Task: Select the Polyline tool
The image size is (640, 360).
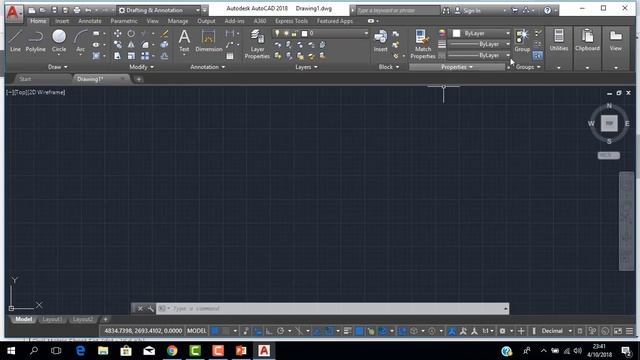Action: 36,40
